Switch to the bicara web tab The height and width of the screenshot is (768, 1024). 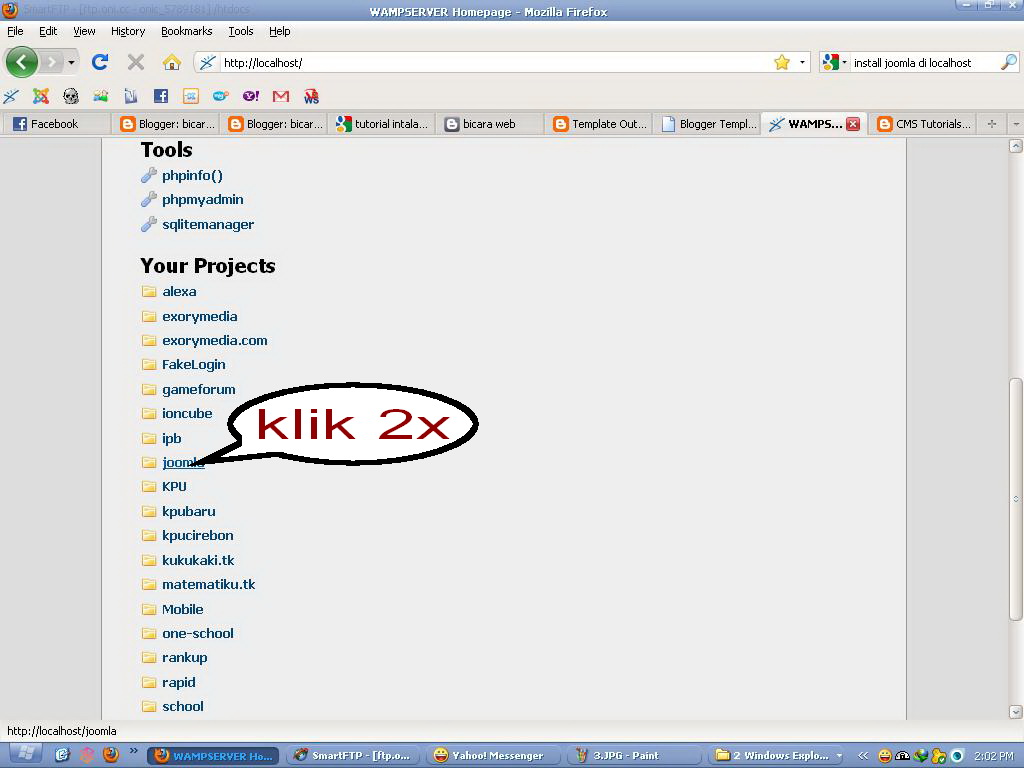(489, 123)
